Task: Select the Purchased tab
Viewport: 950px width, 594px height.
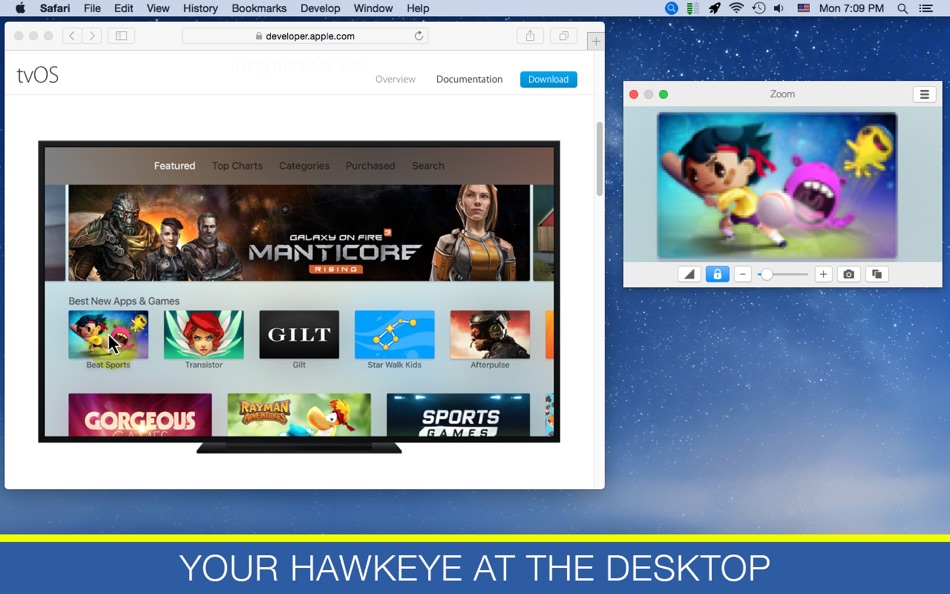Action: pos(370,165)
